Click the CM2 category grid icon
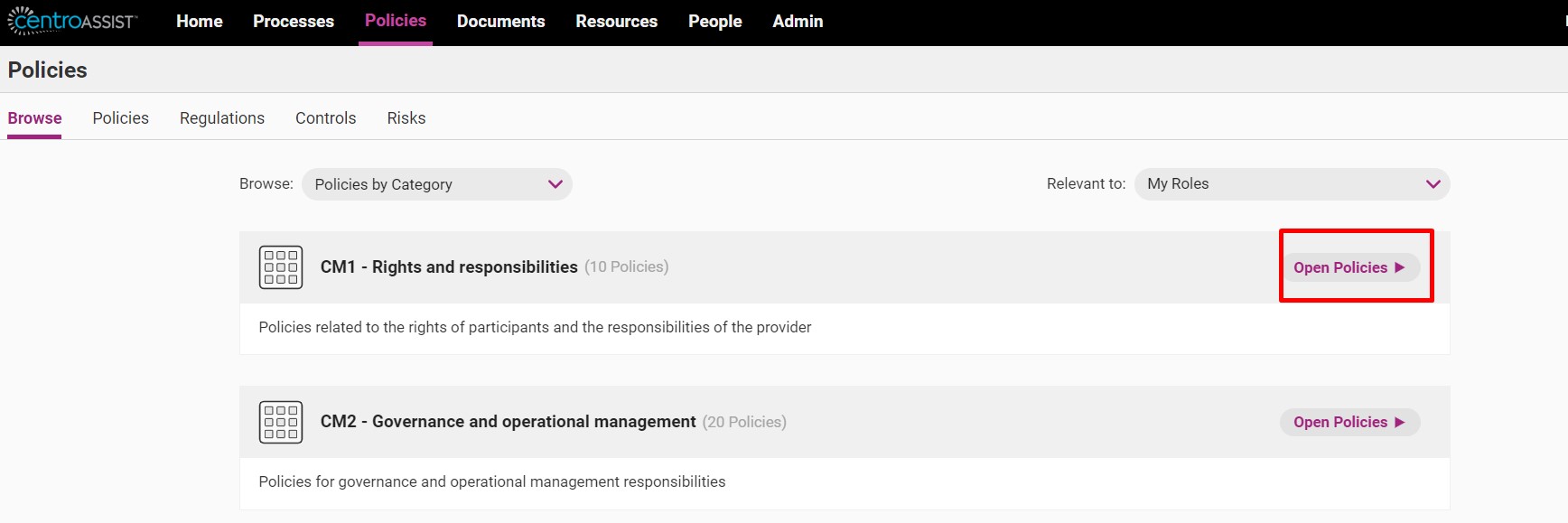 [281, 422]
